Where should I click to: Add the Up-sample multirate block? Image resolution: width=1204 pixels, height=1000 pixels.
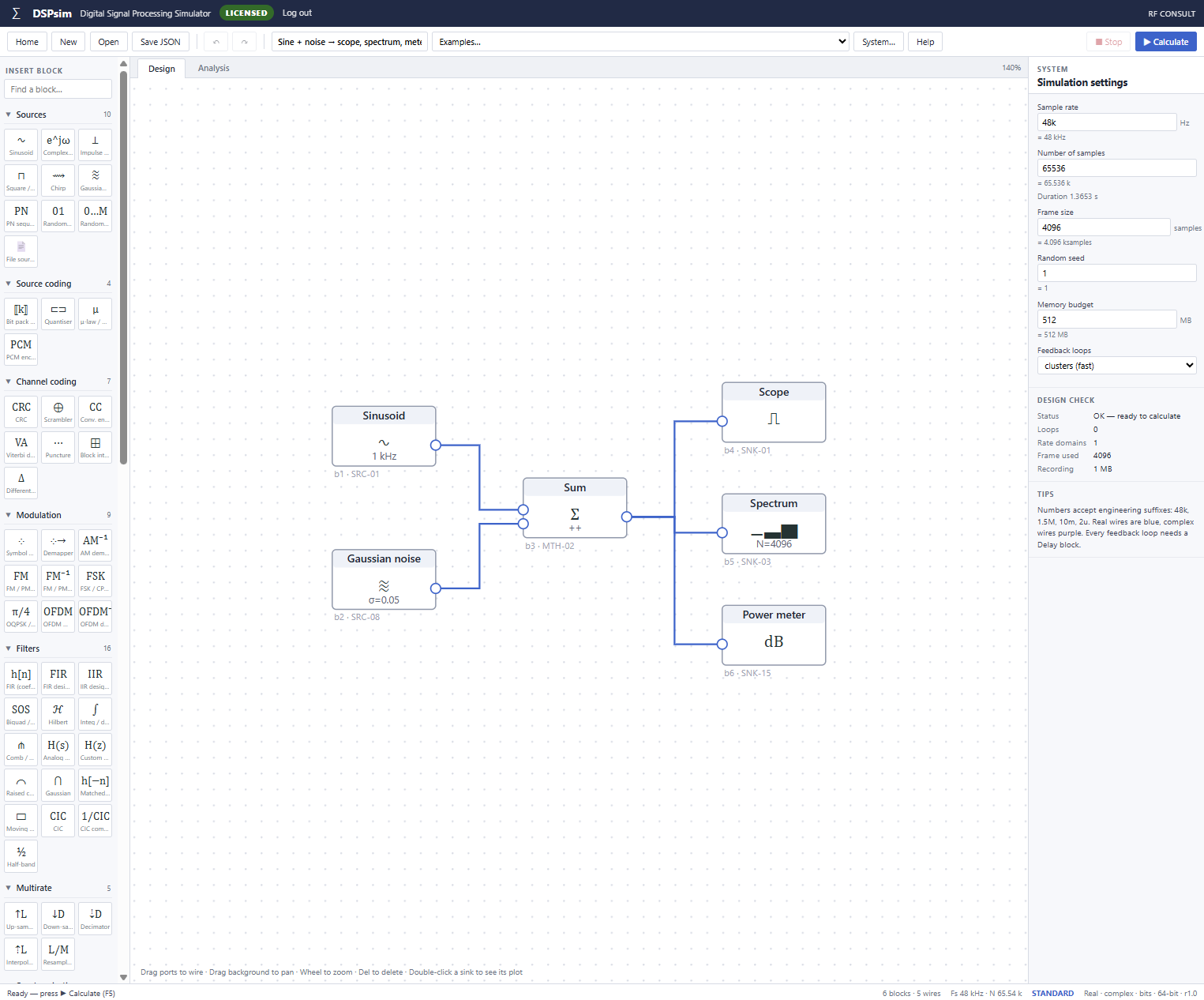[21, 919]
